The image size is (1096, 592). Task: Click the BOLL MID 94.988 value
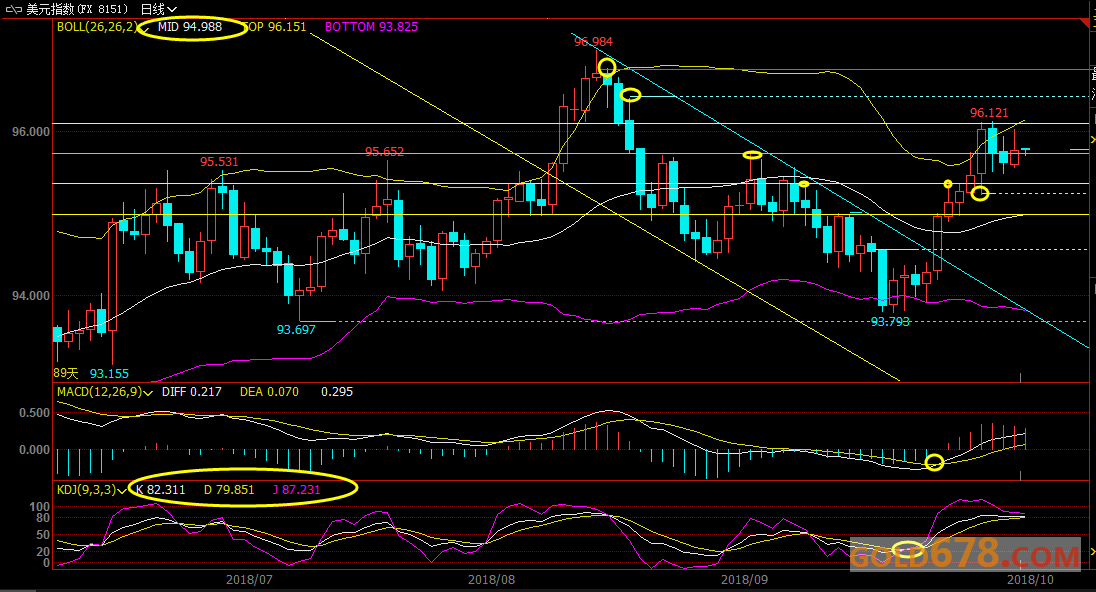coord(190,27)
